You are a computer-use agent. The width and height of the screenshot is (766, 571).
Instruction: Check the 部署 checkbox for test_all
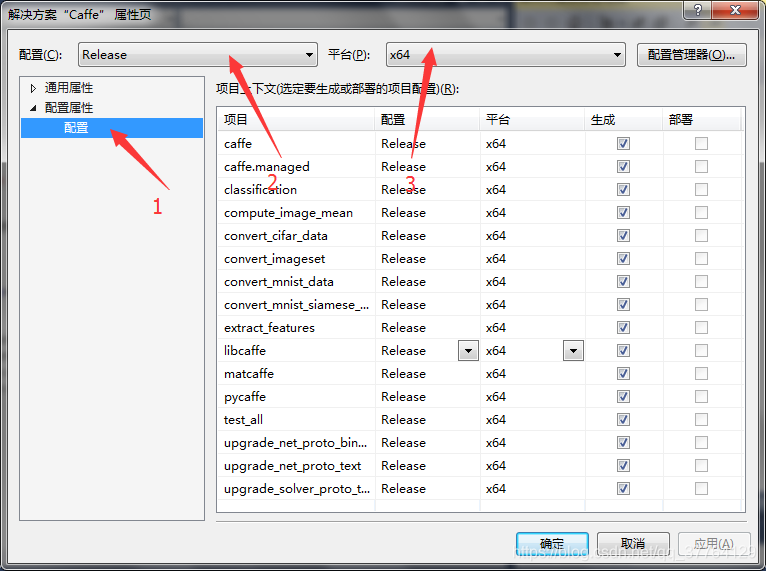coord(702,419)
